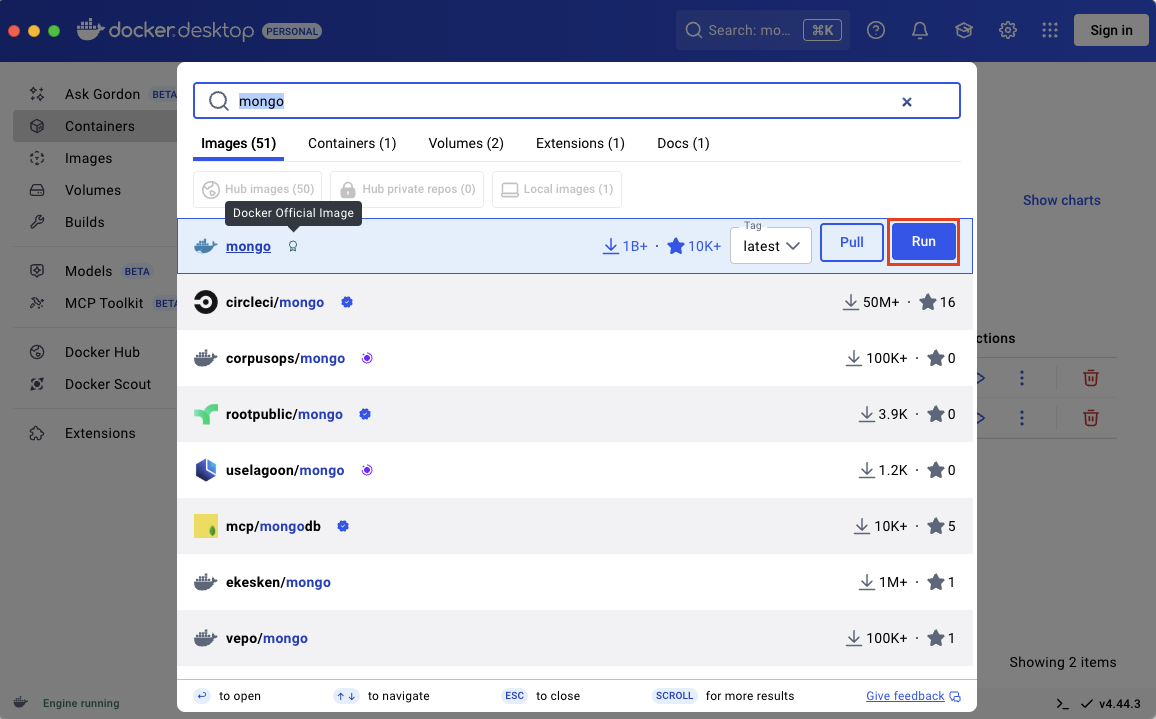Click the second red trash delete icon

(1091, 418)
